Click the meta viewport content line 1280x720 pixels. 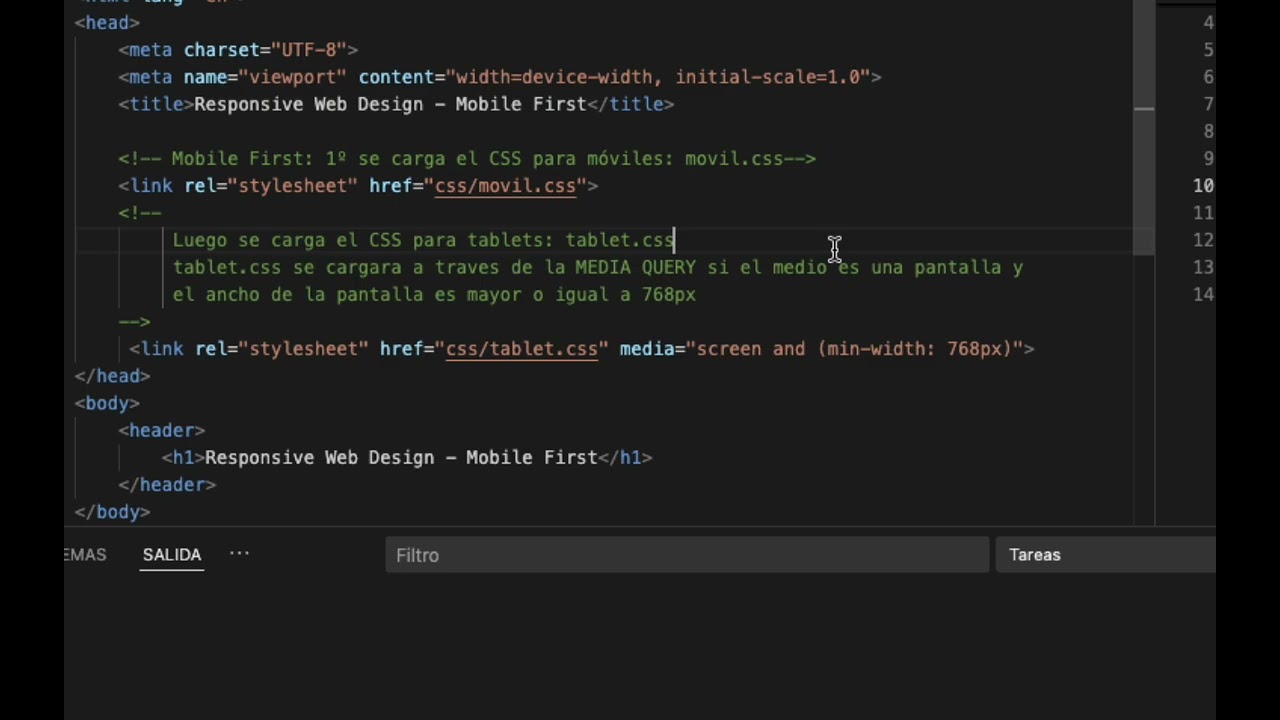point(500,77)
